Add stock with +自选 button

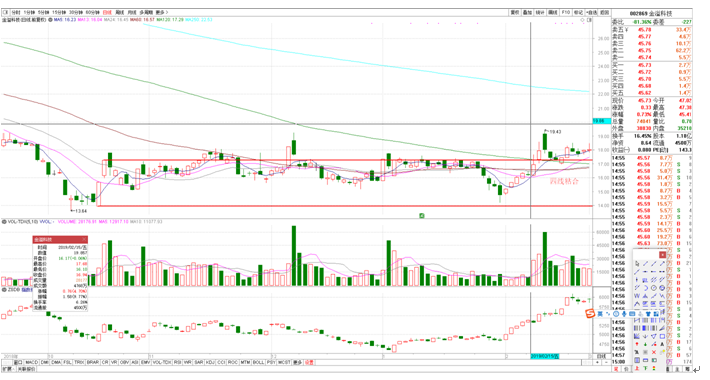592,13
